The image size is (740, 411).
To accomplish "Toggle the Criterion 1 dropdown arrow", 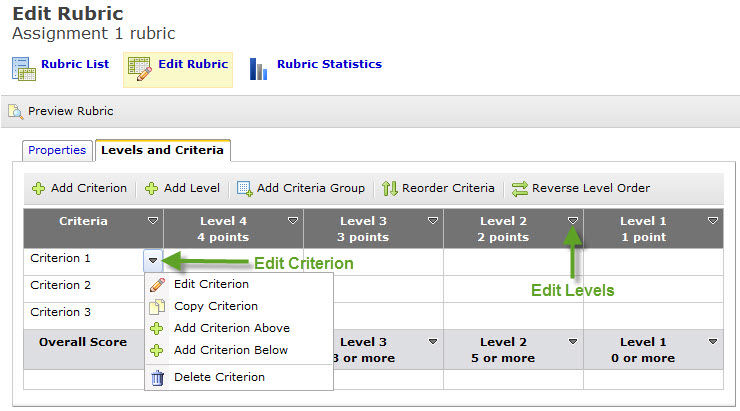I will tap(153, 260).
